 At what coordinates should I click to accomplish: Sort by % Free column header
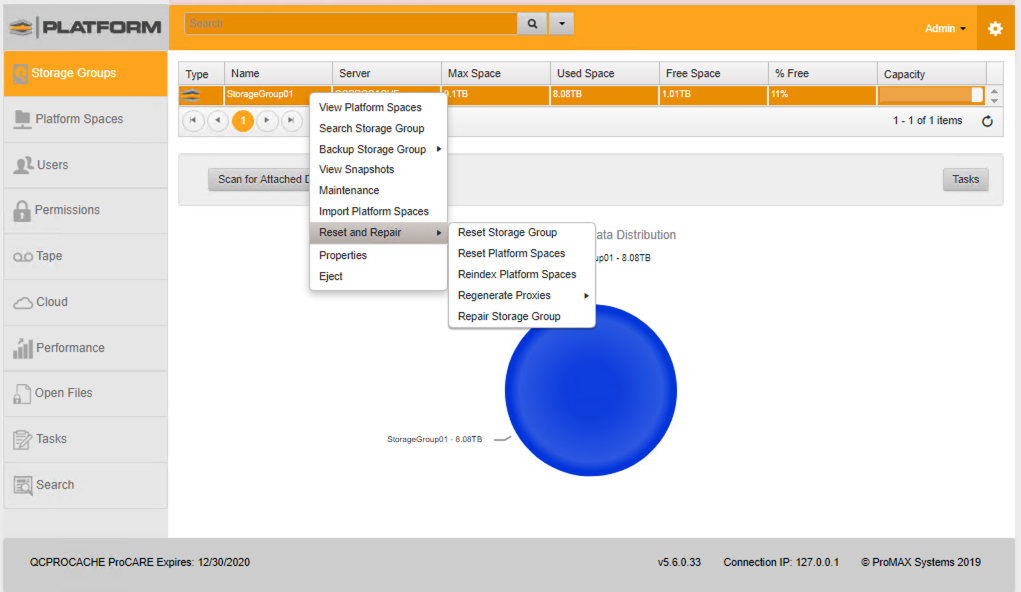(x=822, y=74)
